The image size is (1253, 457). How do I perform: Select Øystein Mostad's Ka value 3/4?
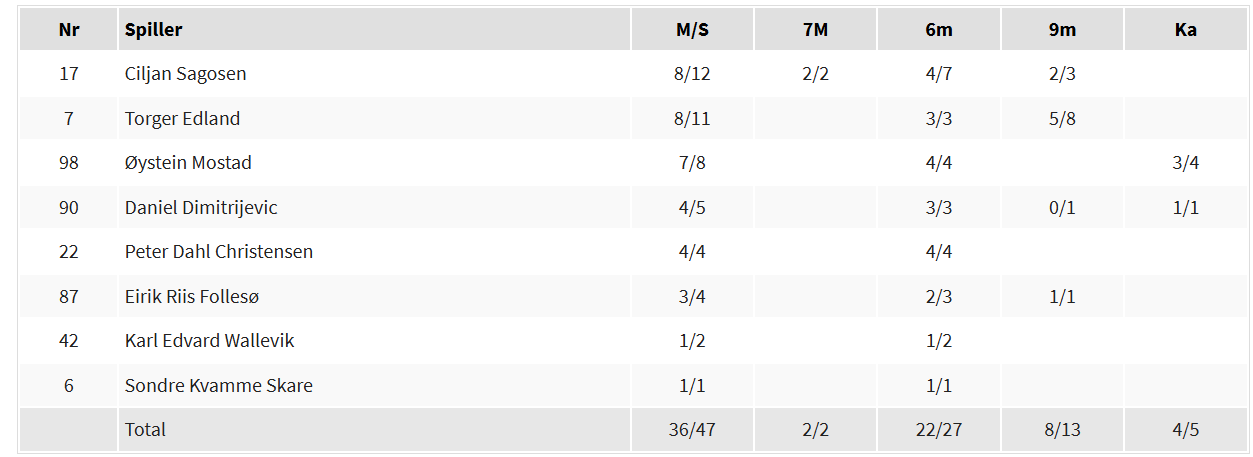(1185, 163)
